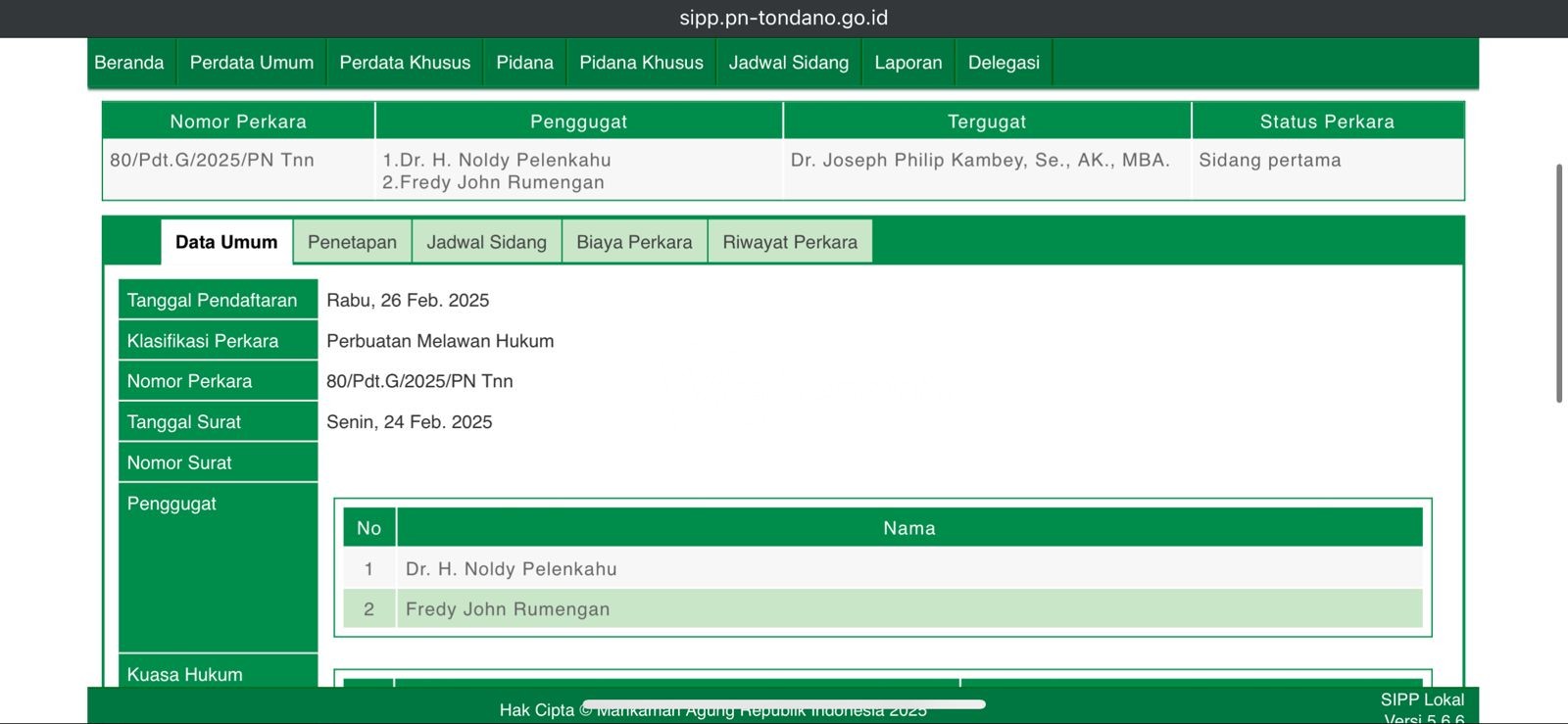This screenshot has height=724, width=1568.
Task: Open the Perdata Umum menu
Action: pyautogui.click(x=252, y=63)
